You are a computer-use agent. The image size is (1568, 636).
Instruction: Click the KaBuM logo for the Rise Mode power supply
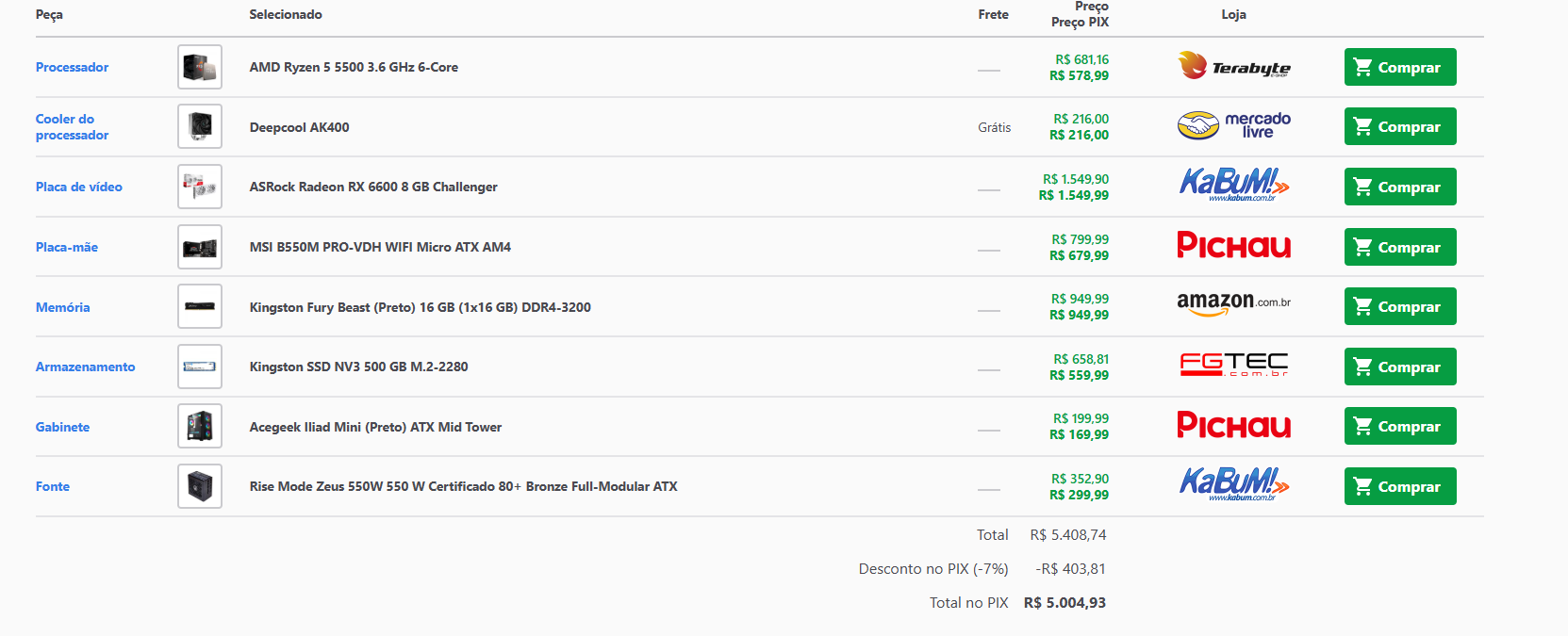pyautogui.click(x=1233, y=485)
